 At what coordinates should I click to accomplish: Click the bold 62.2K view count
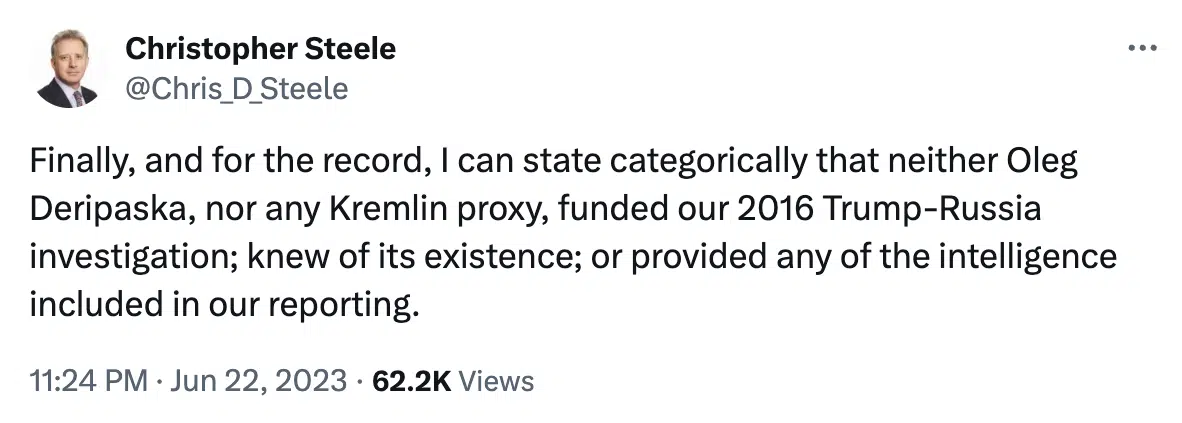pyautogui.click(x=412, y=380)
